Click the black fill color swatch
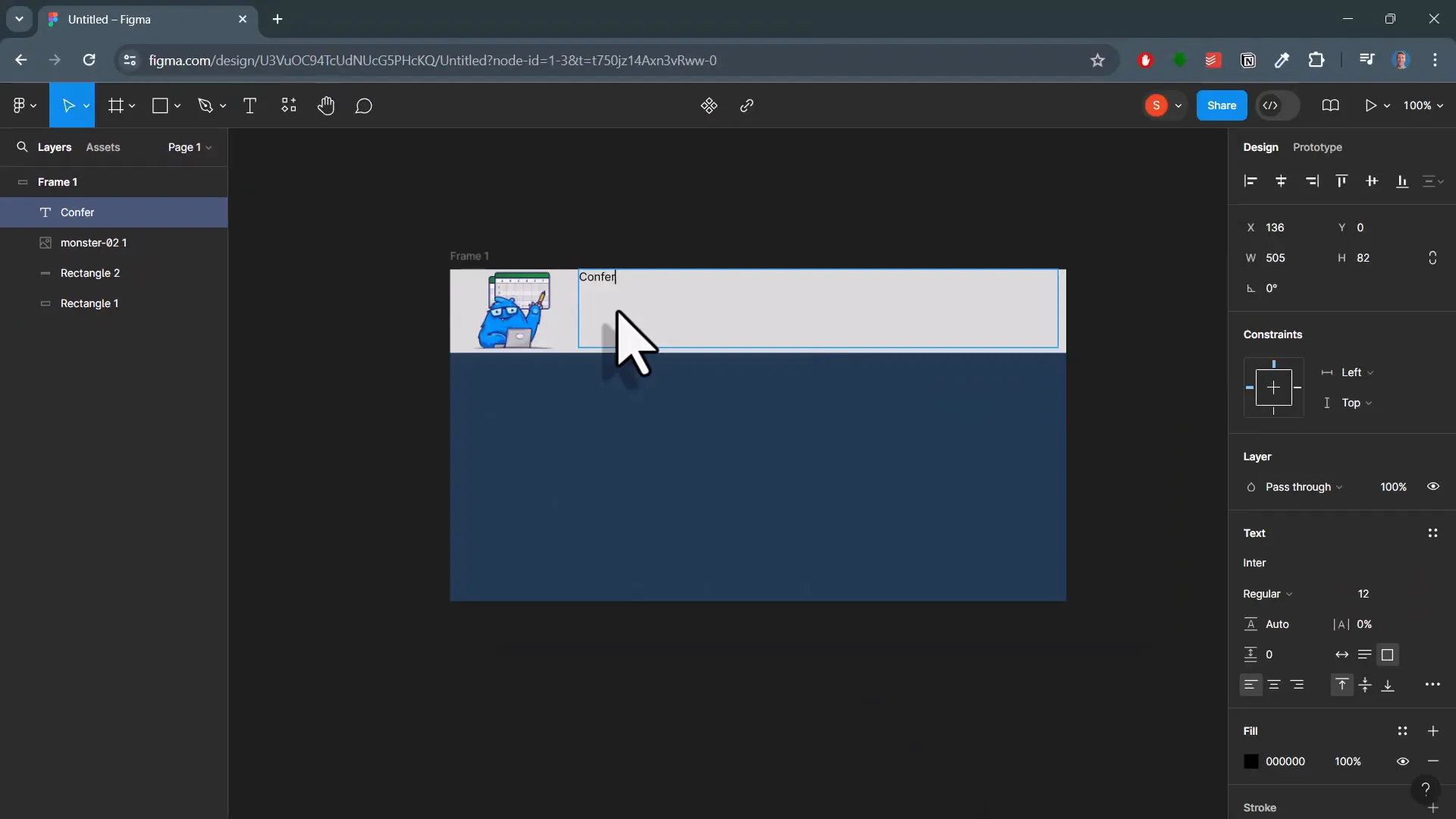 pyautogui.click(x=1250, y=761)
